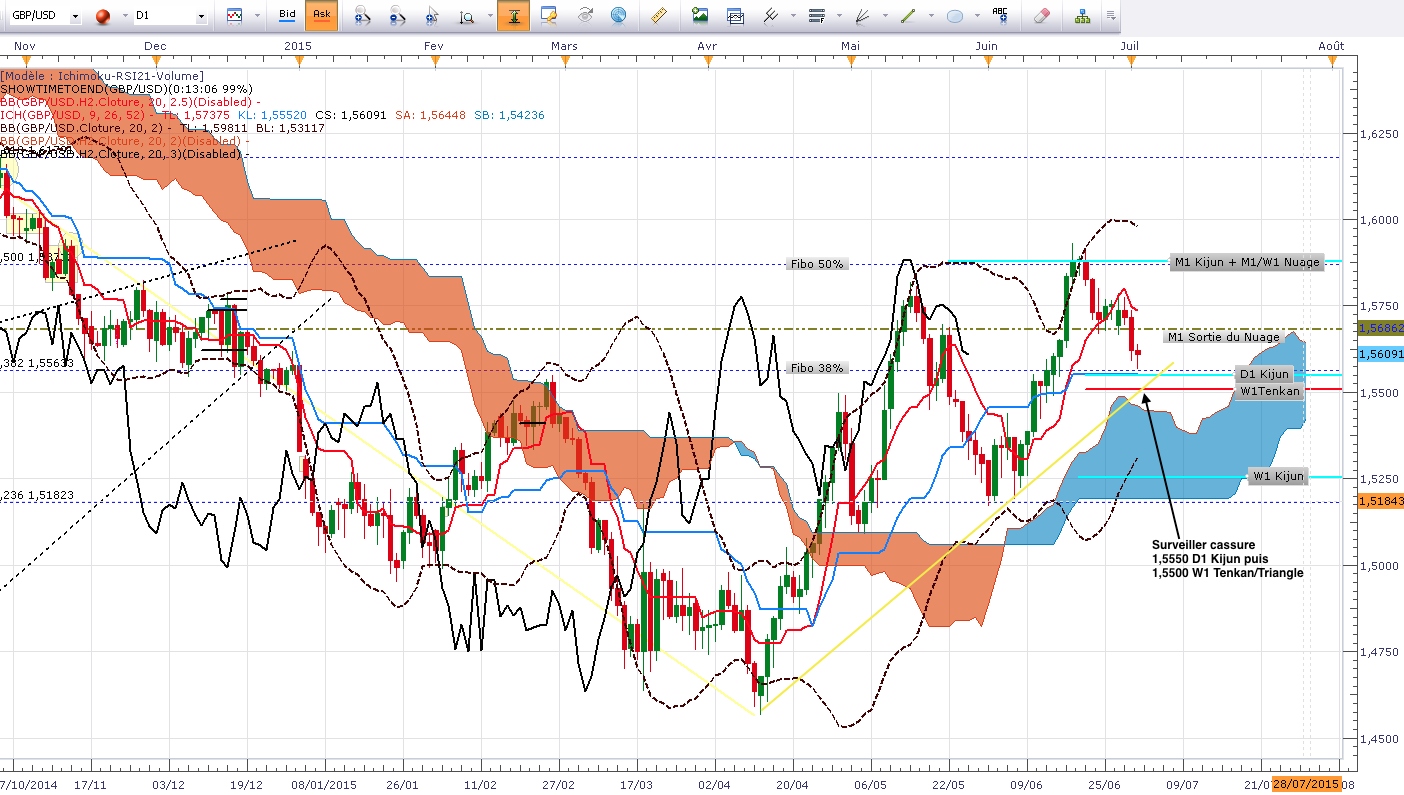Viewport: 1404px width, 795px height.
Task: Expand the chart type dropdown arrow
Action: click(x=256, y=16)
